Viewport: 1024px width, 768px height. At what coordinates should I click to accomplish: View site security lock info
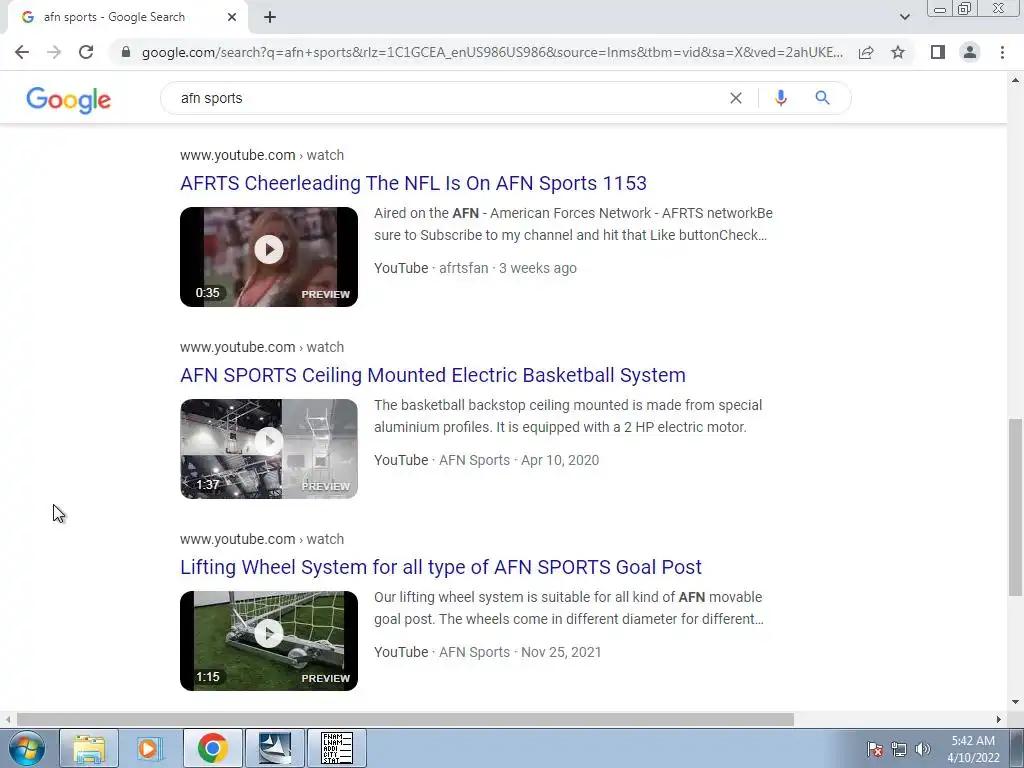pos(126,52)
